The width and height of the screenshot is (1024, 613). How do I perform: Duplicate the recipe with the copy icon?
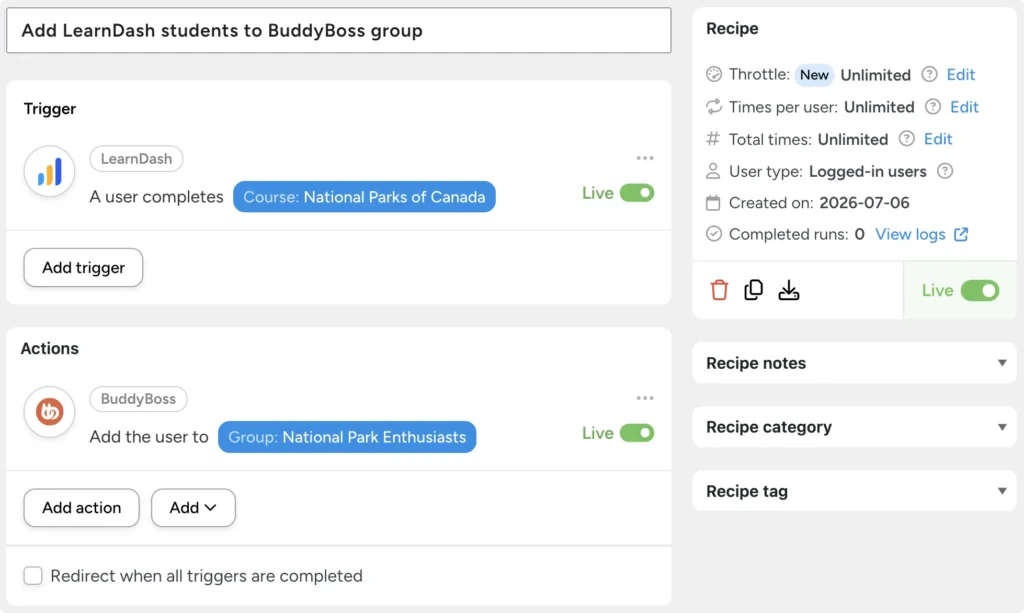[x=754, y=290]
